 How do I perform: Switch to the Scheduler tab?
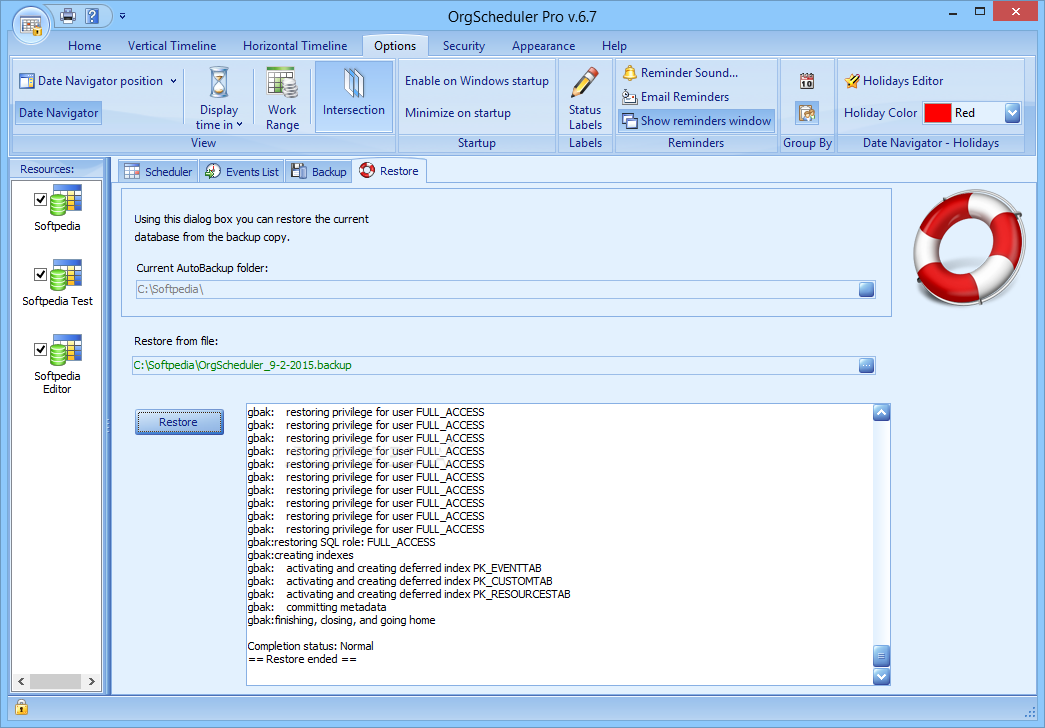(x=158, y=171)
